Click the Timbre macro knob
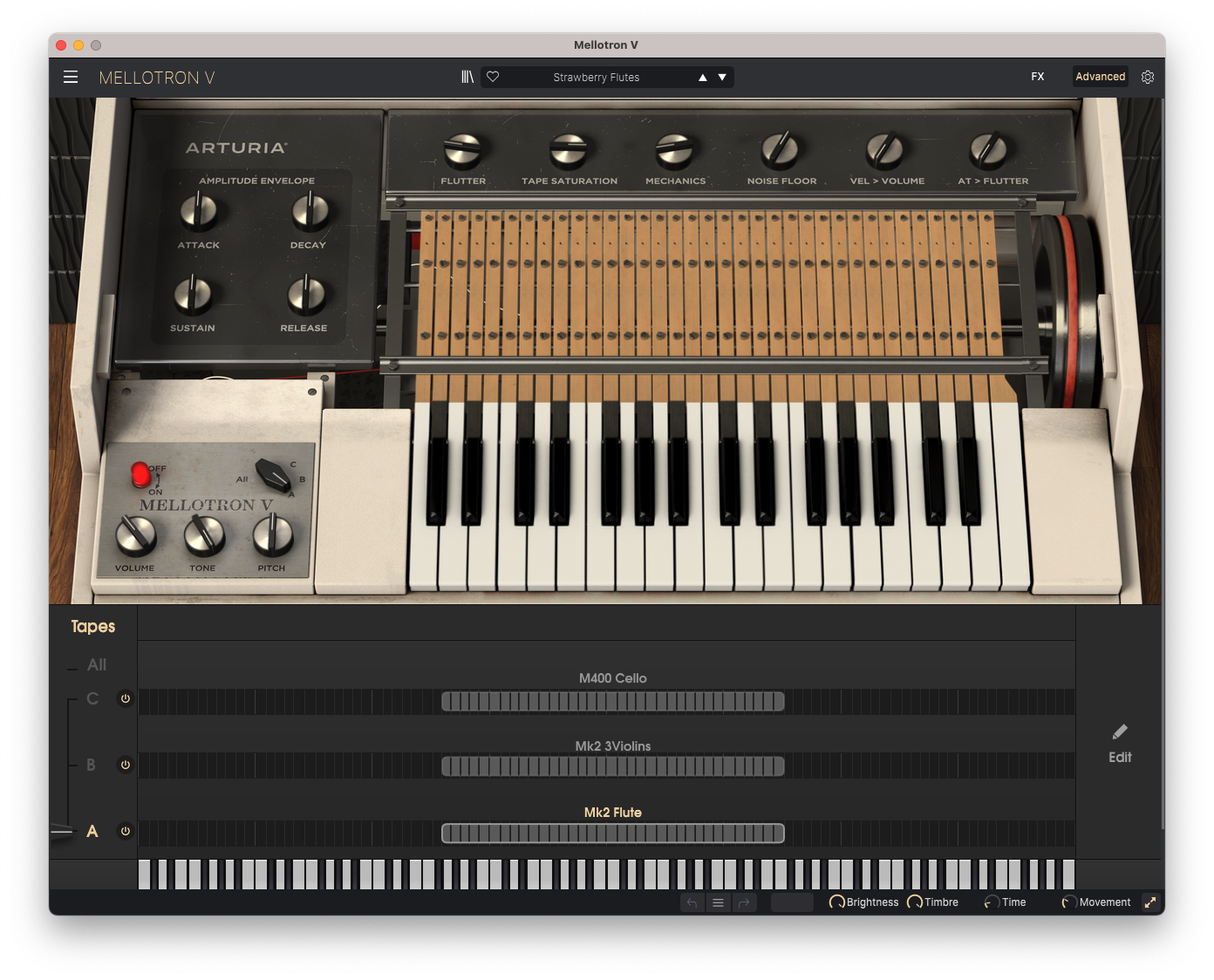 click(x=915, y=902)
